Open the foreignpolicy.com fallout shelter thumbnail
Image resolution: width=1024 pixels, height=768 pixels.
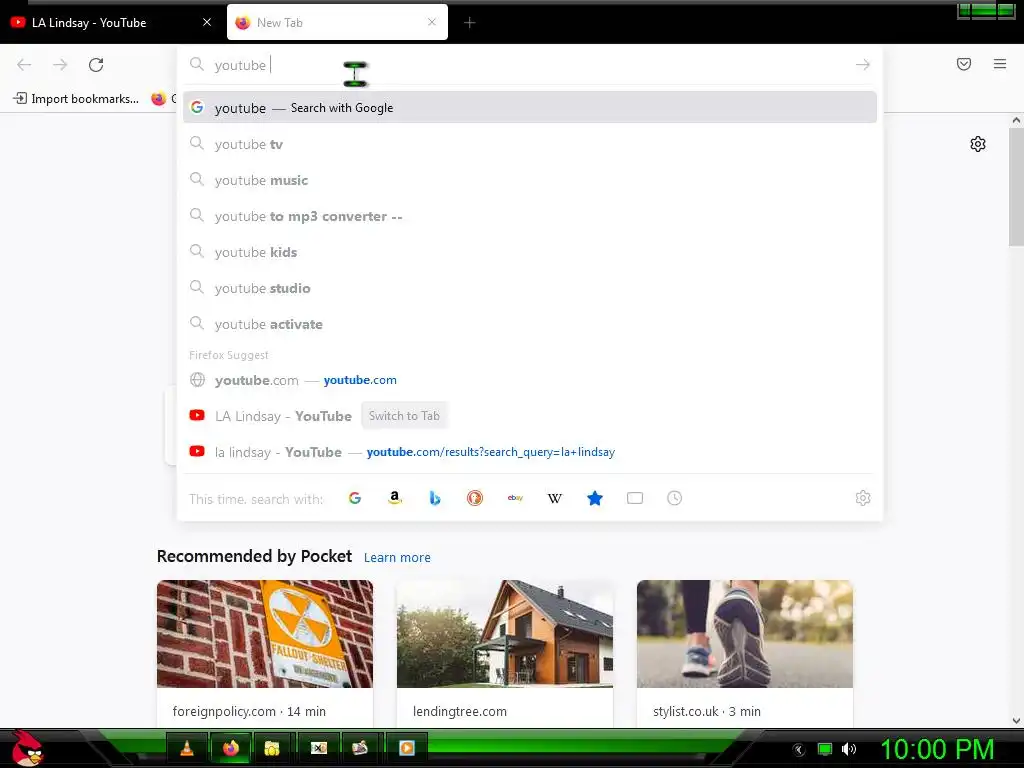click(265, 633)
